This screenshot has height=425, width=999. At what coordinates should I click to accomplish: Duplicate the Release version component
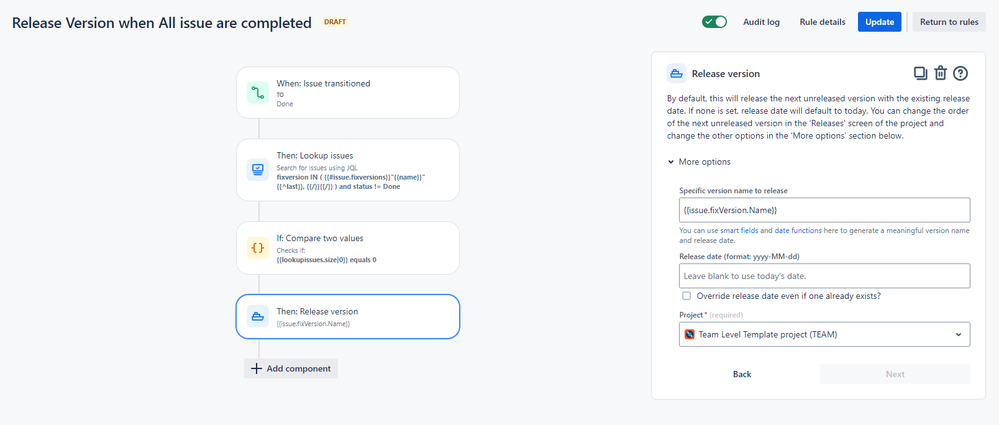(x=920, y=73)
